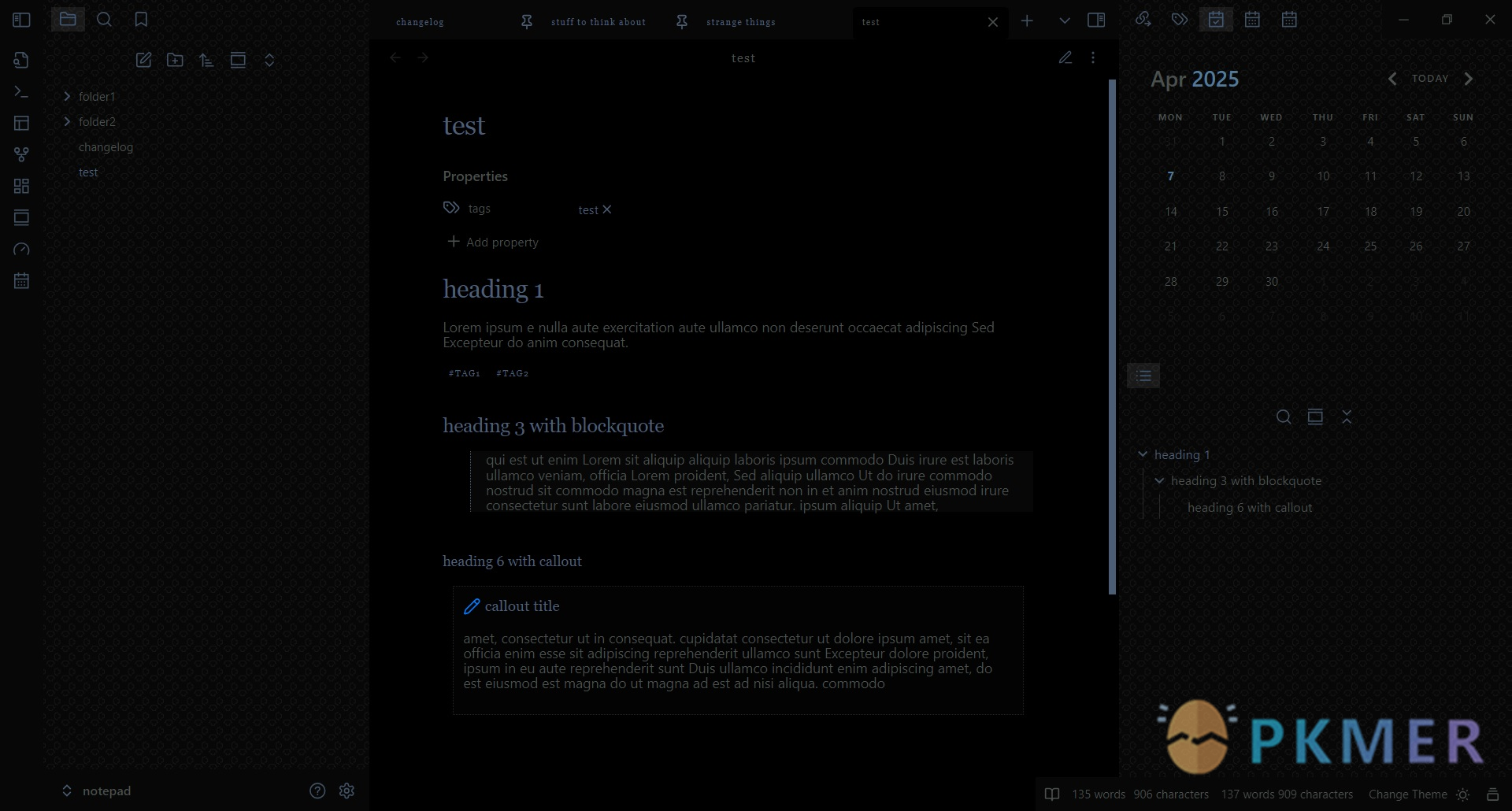1512x811 pixels.
Task: Create a new note
Action: tap(143, 60)
